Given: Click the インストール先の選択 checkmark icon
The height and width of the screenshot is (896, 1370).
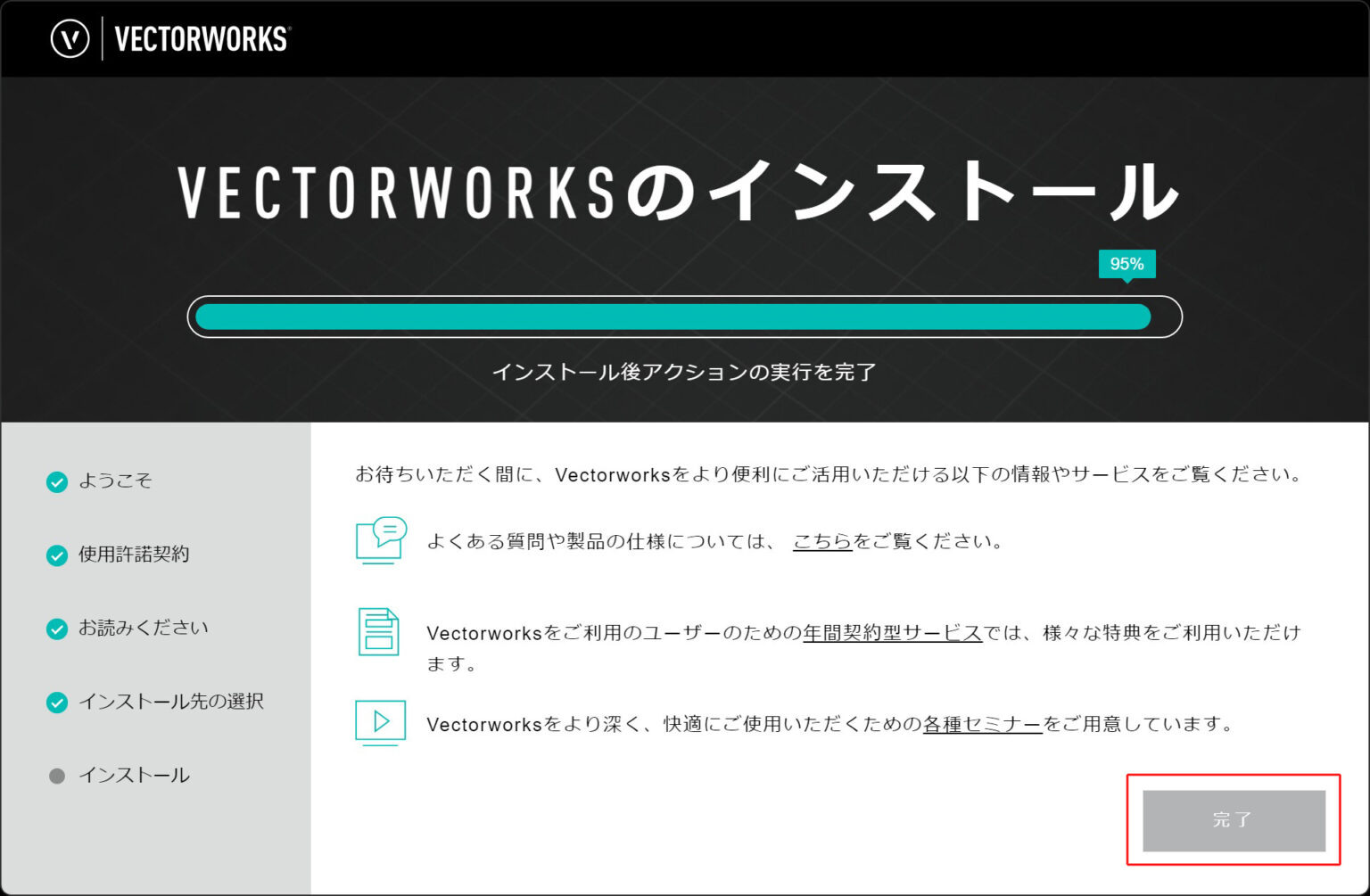Looking at the screenshot, I should click(x=57, y=702).
